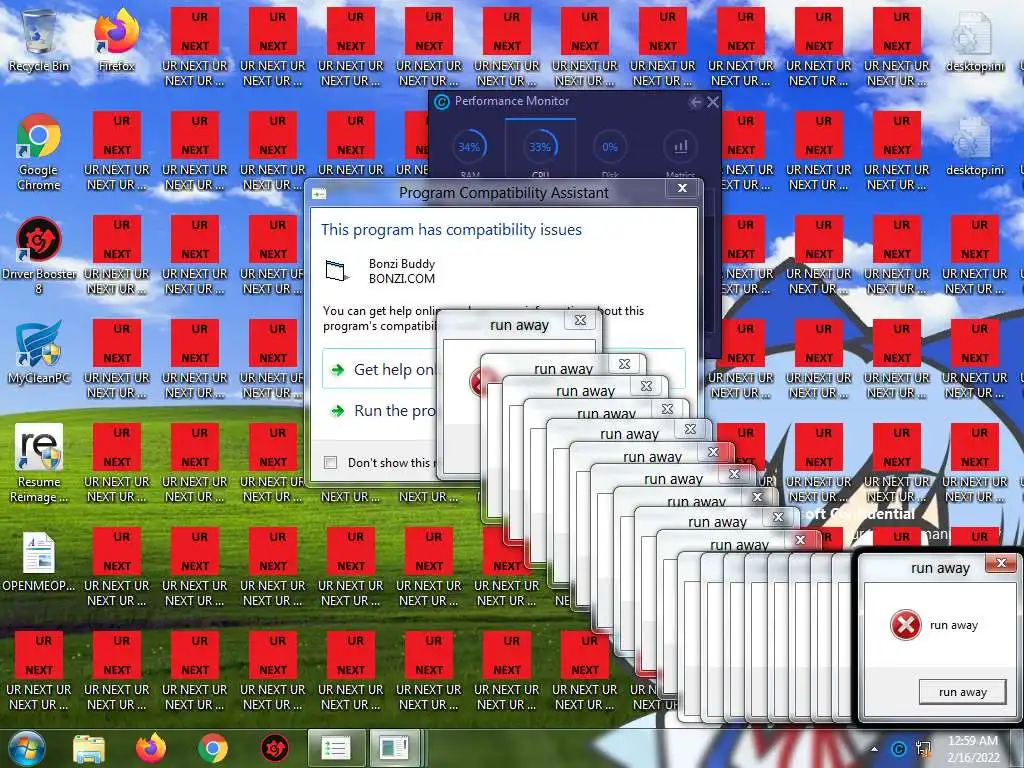
Task: Close the Performance Monitor widget
Action: click(712, 102)
